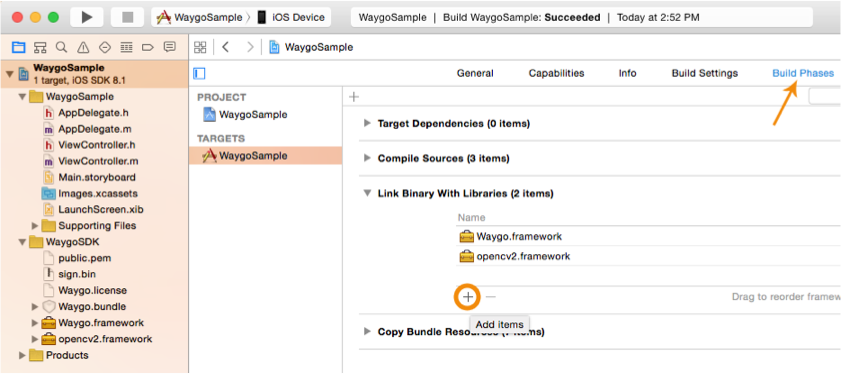Screen dimensions: 842x377
Task: Click WaygoSample in the jump bar
Action: pyautogui.click(x=311, y=47)
